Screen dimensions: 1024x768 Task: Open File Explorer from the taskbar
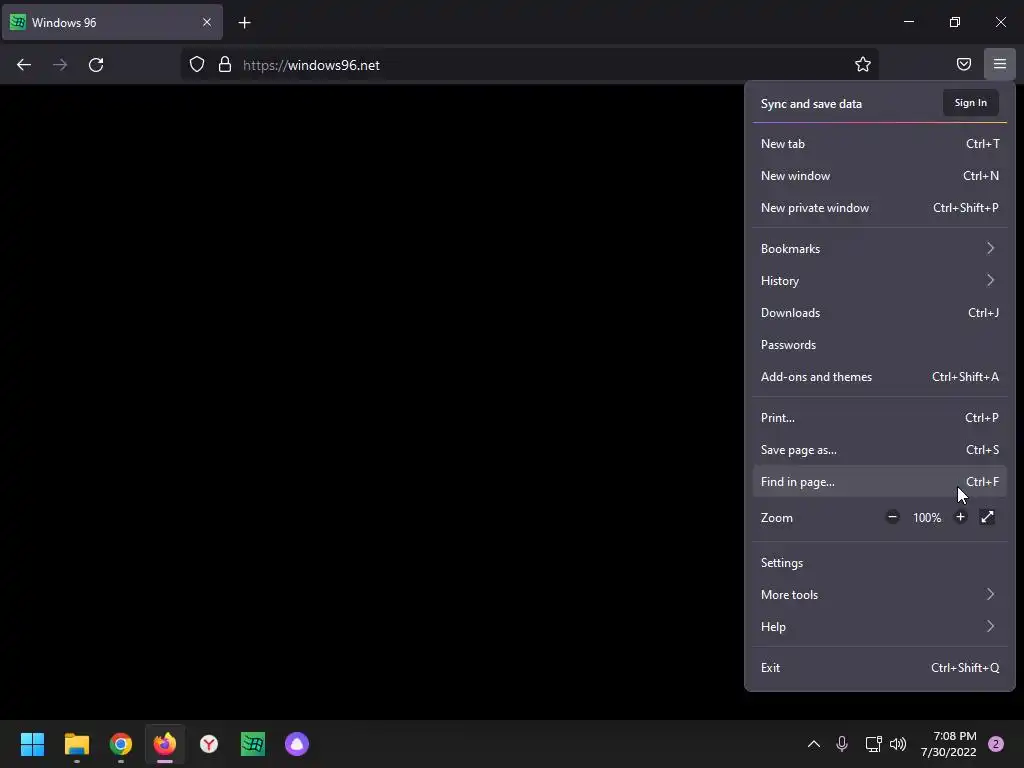[77, 744]
